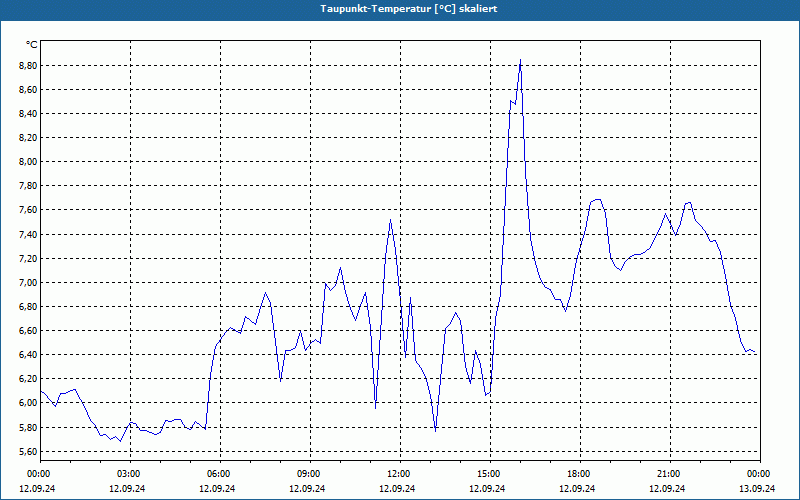Select the 12.09.24 date under 12:00
Image resolution: width=800 pixels, height=500 pixels.
click(397, 488)
